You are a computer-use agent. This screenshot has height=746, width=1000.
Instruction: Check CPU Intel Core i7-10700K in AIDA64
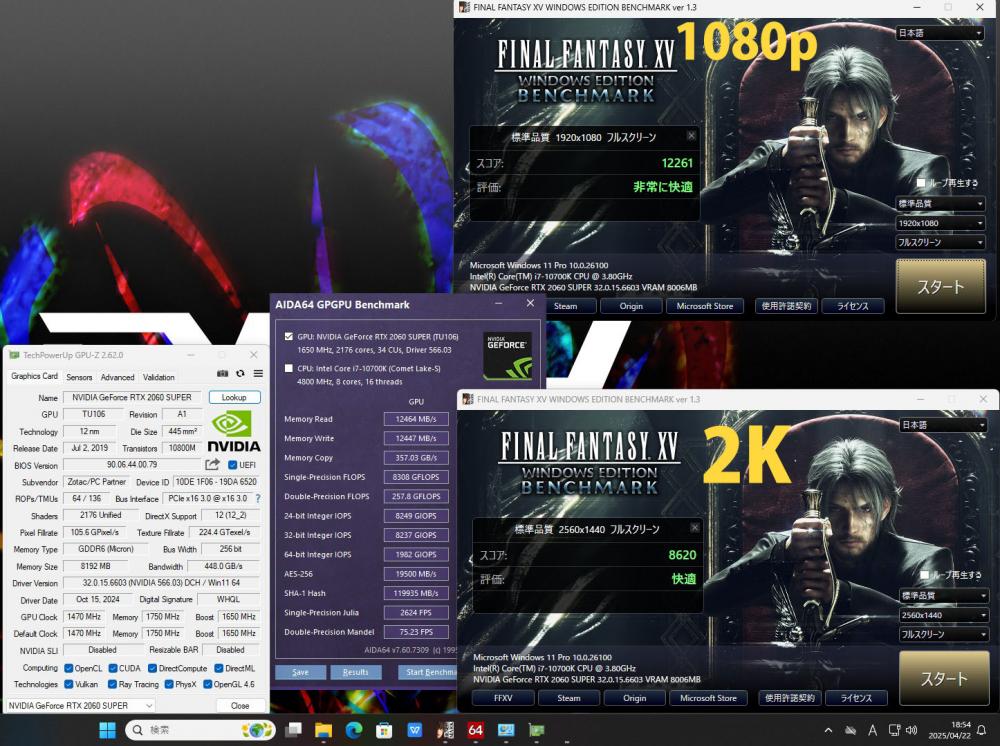coord(289,368)
